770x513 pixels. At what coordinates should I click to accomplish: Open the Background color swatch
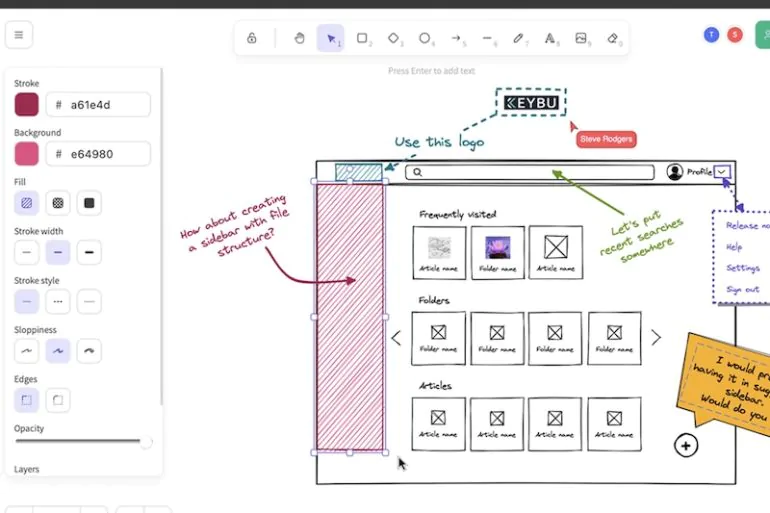point(27,154)
